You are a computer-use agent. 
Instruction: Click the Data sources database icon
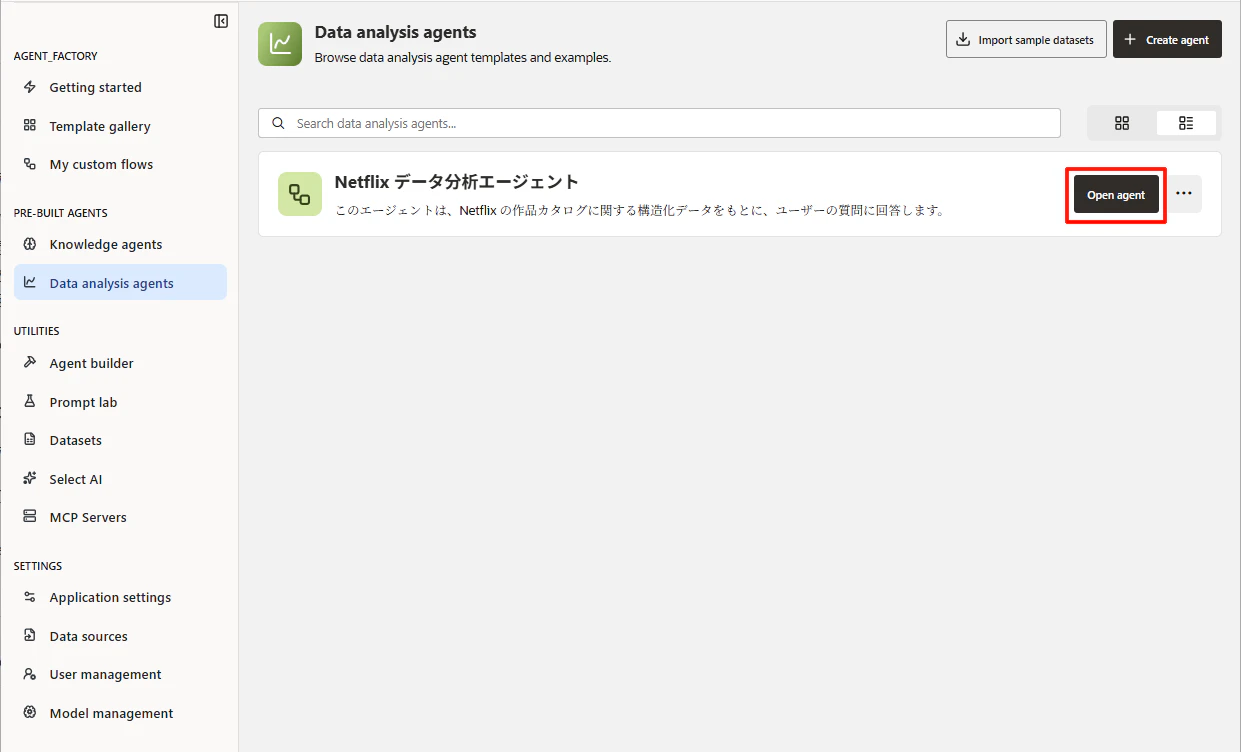[30, 636]
